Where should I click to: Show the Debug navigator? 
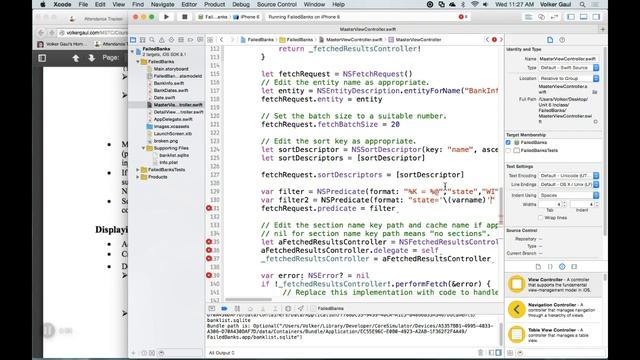point(181,40)
